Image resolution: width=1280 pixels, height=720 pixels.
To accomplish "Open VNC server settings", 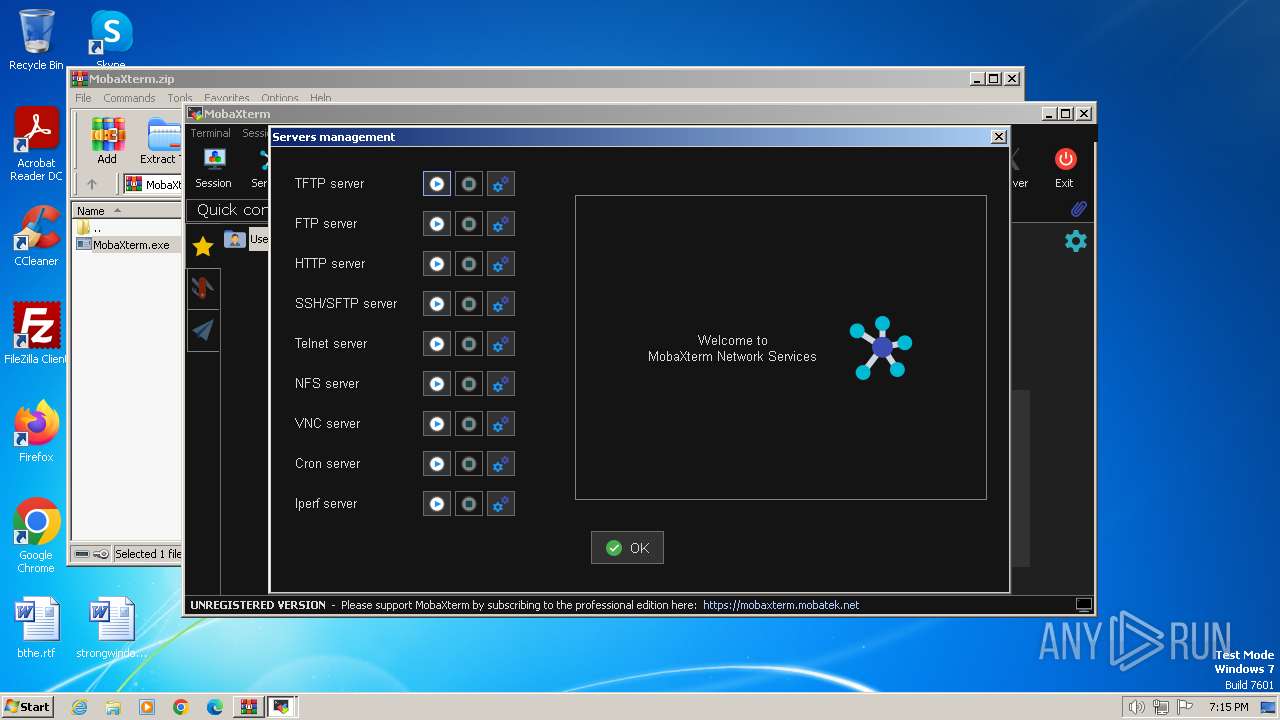I will tap(501, 424).
